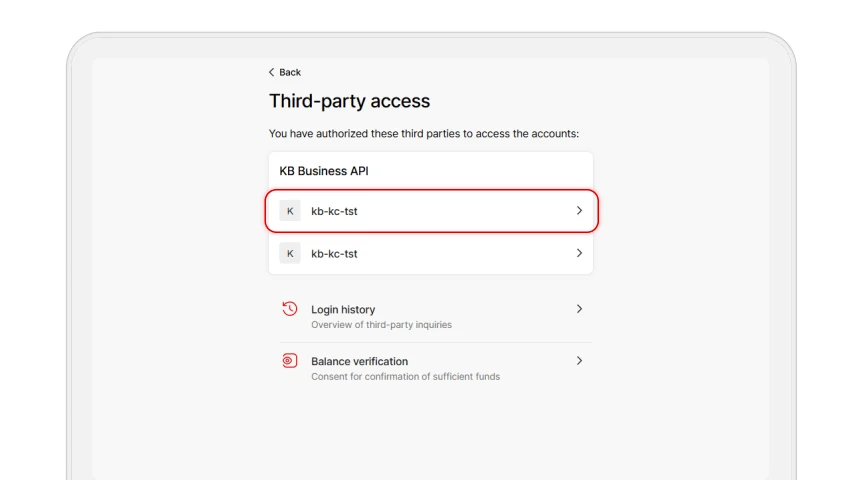Click the K avatar in non-outlined row
The image size is (864, 480).
click(290, 254)
